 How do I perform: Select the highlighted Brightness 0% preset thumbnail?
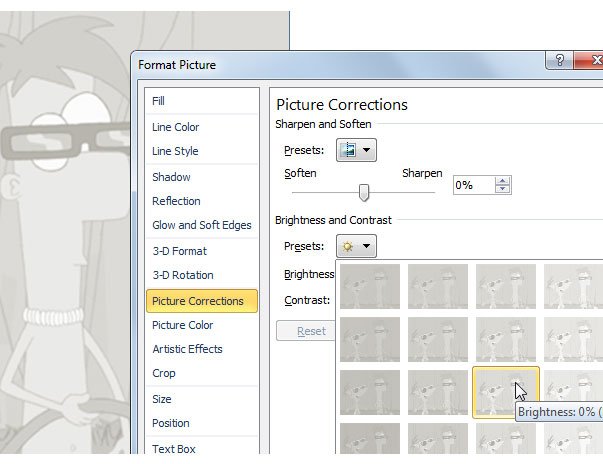[x=505, y=392]
